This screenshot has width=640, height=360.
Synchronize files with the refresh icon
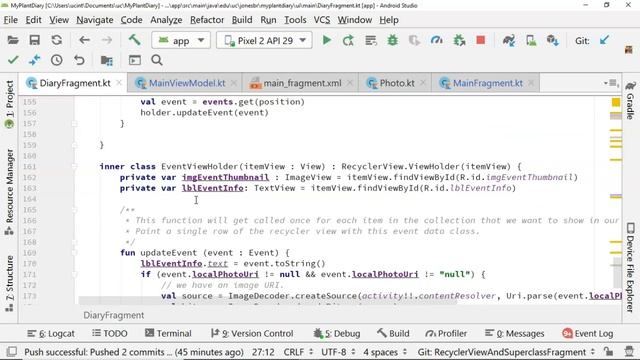point(57,40)
